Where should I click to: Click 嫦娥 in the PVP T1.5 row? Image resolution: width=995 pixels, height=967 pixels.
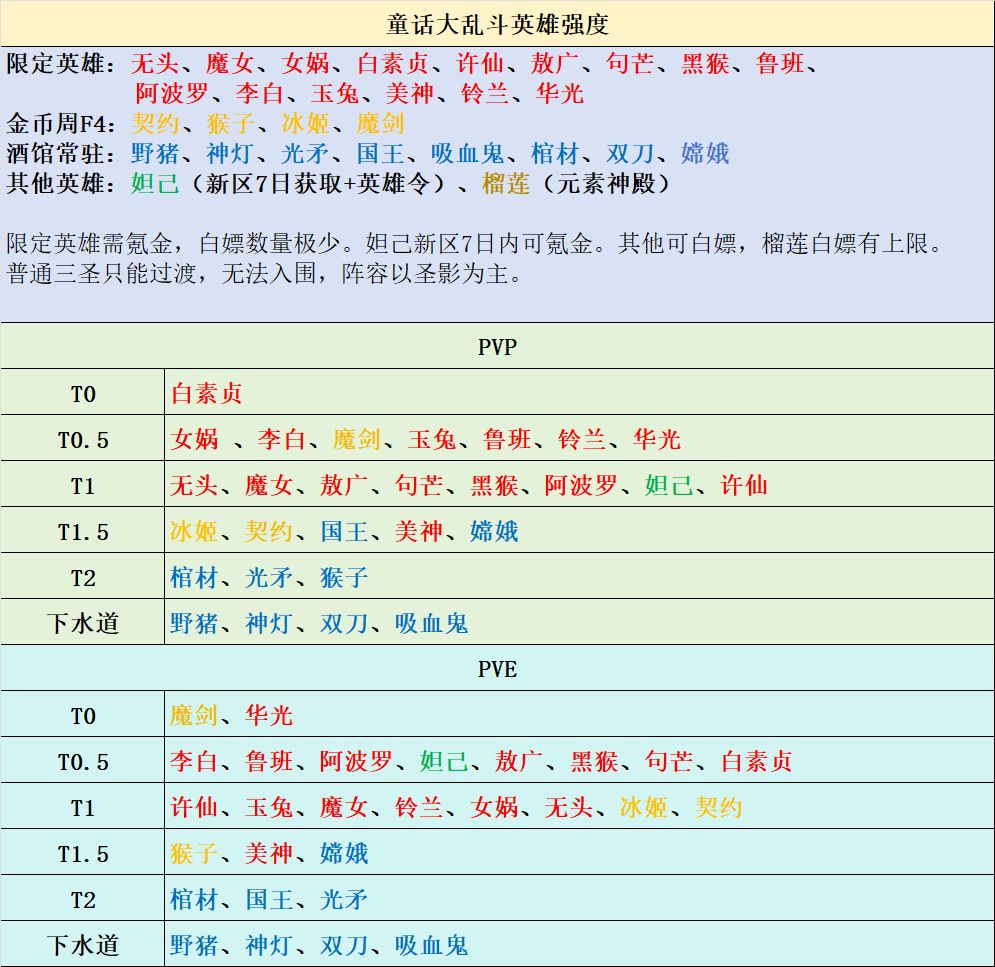click(x=494, y=532)
